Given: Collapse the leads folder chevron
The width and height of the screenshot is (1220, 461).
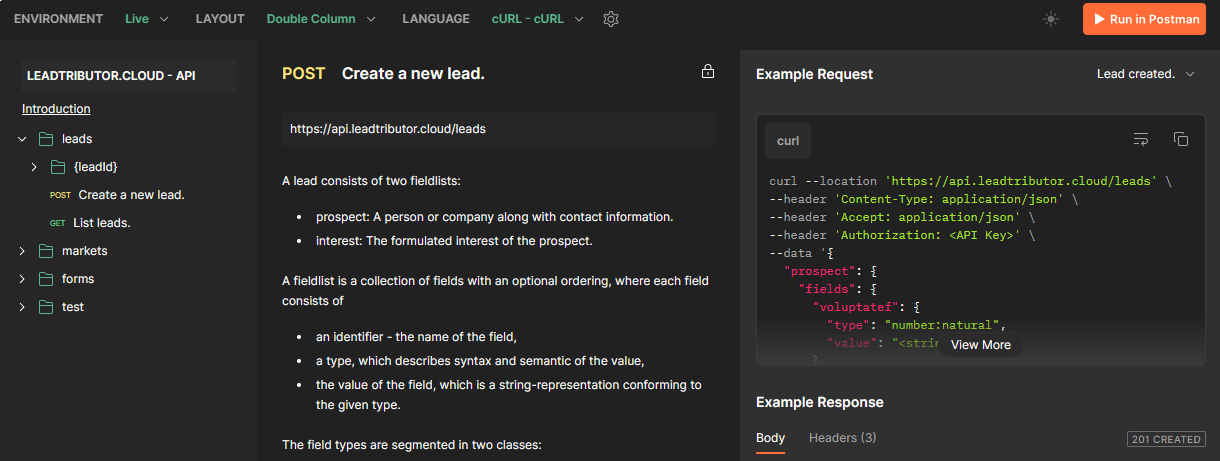Looking at the screenshot, I should tap(22, 139).
